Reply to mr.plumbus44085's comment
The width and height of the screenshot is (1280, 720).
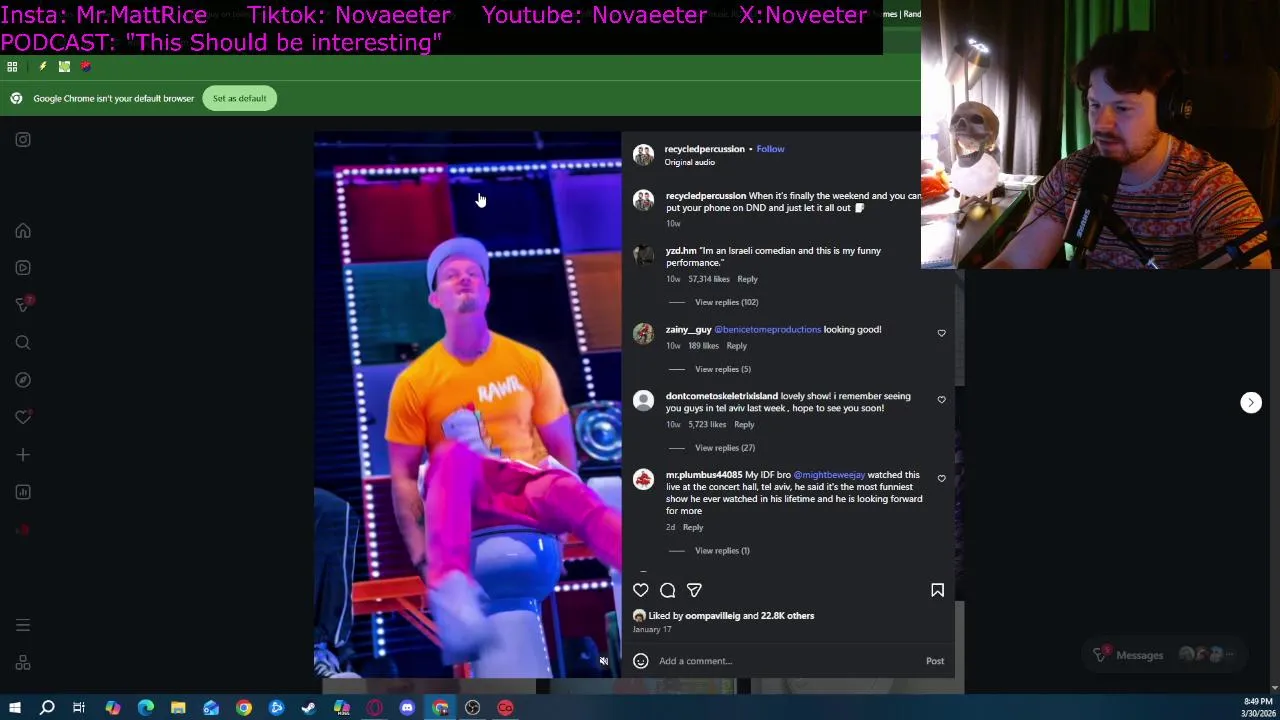coord(693,527)
